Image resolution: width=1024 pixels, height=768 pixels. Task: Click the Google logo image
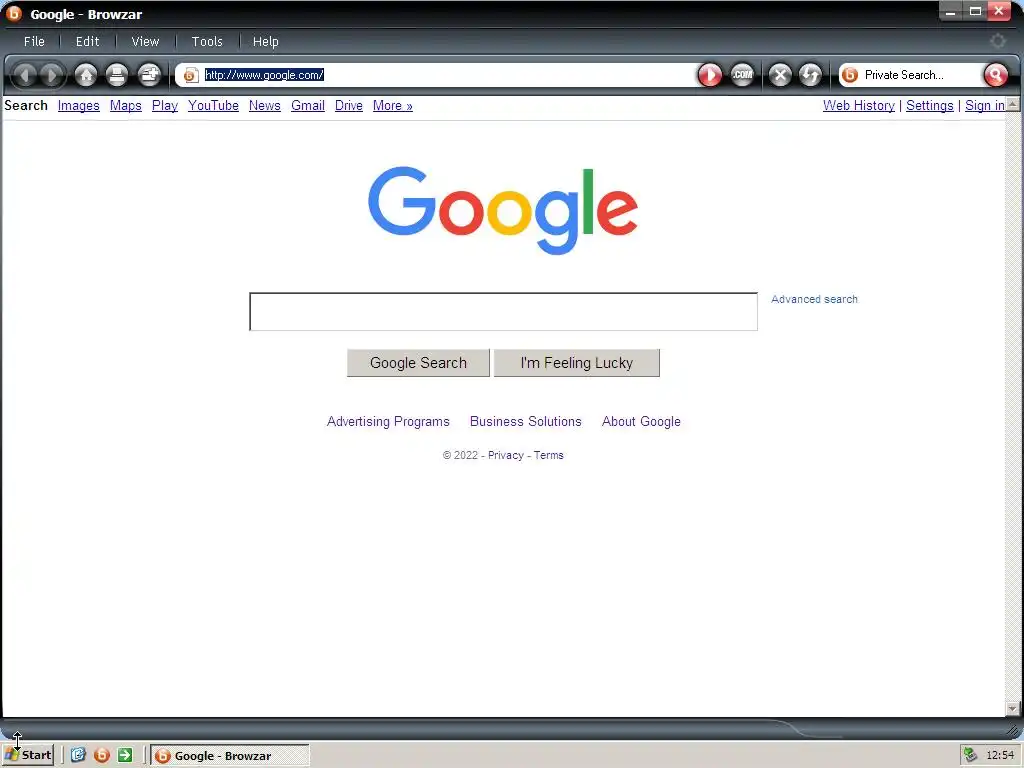[503, 210]
